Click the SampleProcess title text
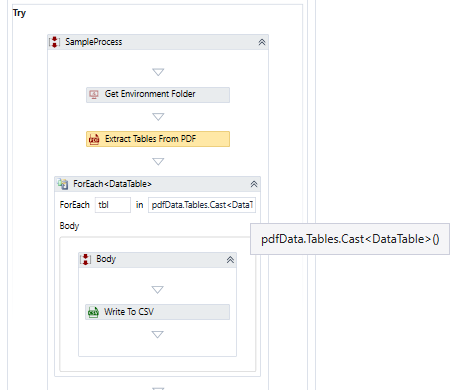This screenshot has width=469, height=390. pos(94,42)
